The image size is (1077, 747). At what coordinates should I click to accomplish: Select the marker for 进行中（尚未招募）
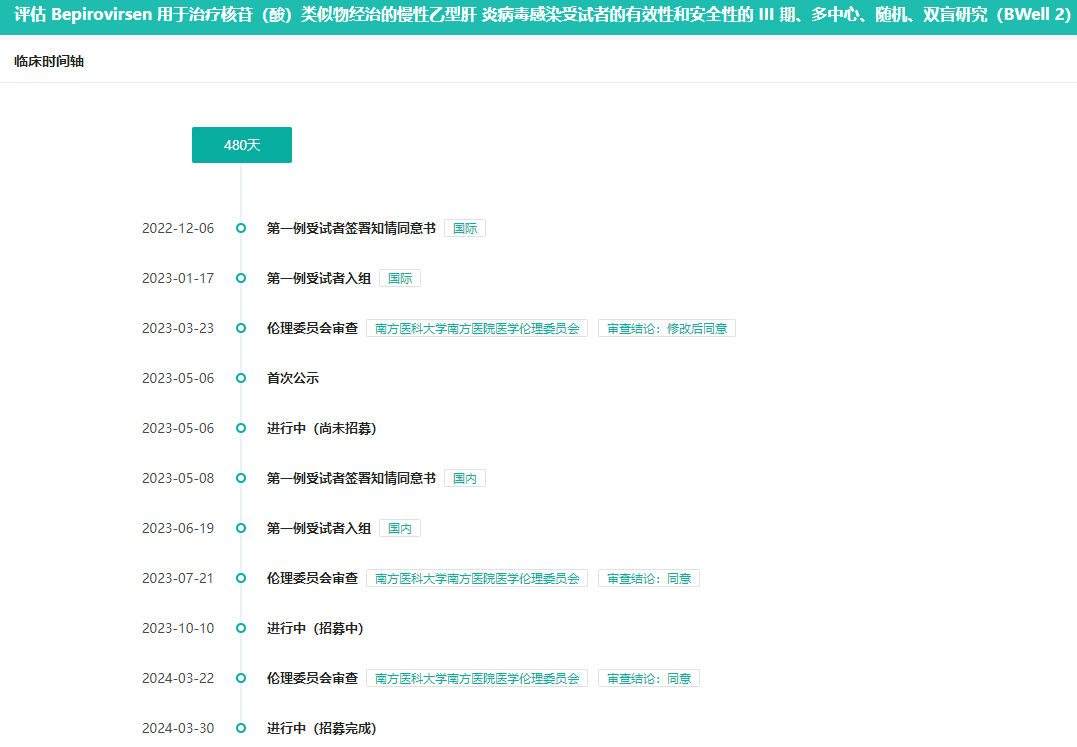(241, 428)
